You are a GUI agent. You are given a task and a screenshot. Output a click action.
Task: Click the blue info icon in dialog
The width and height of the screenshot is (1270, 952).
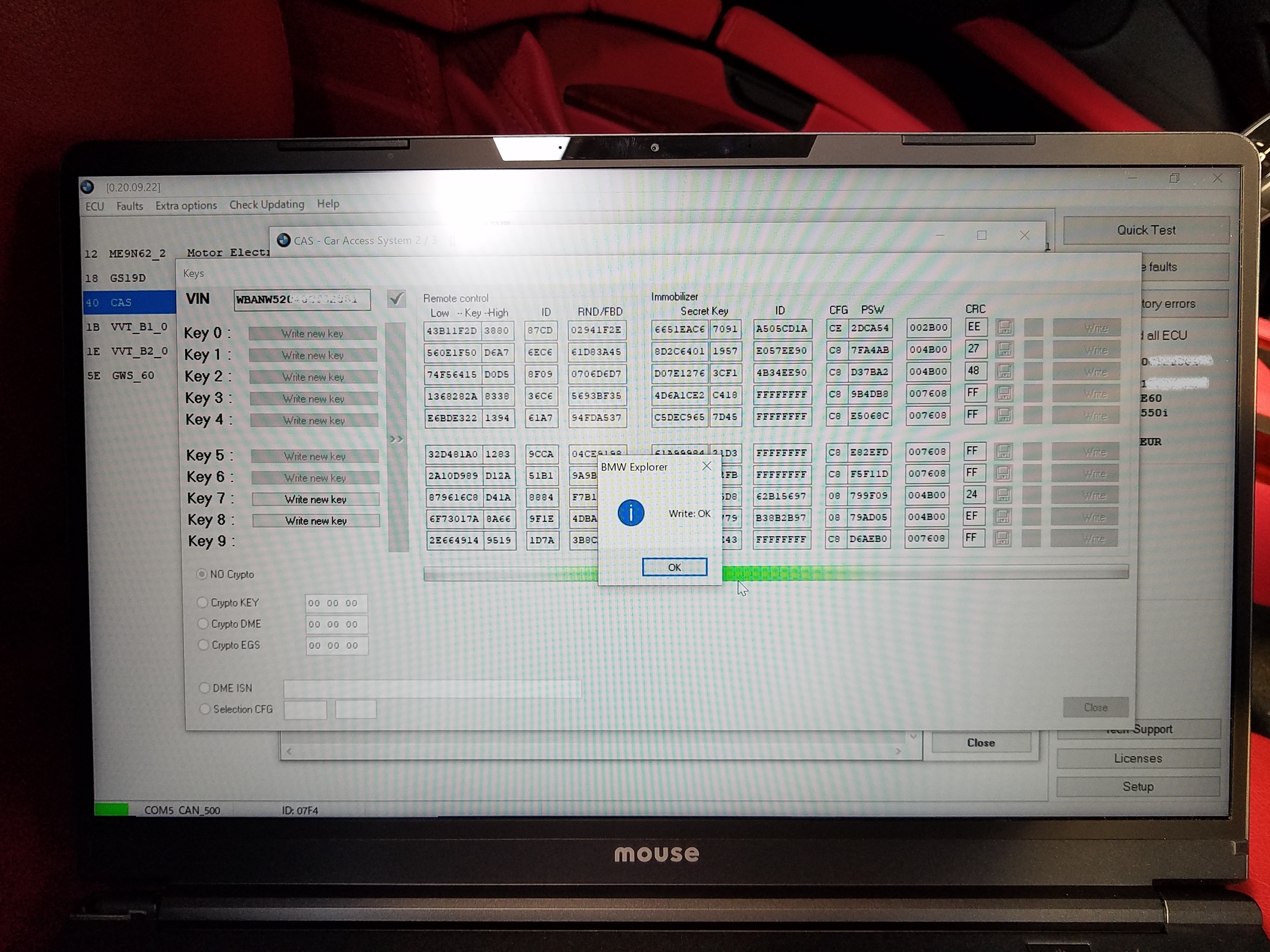[631, 513]
